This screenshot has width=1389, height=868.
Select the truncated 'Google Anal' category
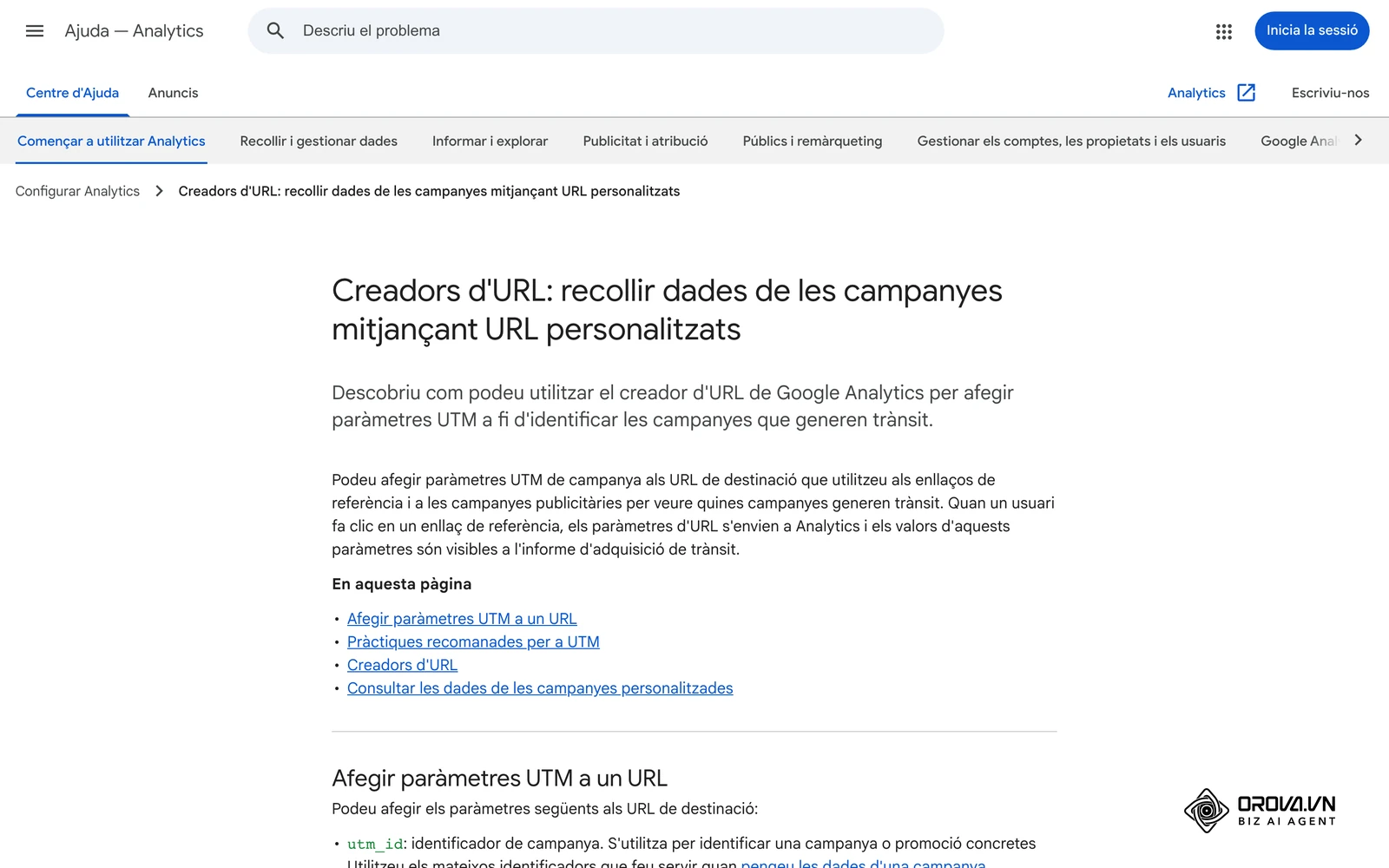[1299, 141]
